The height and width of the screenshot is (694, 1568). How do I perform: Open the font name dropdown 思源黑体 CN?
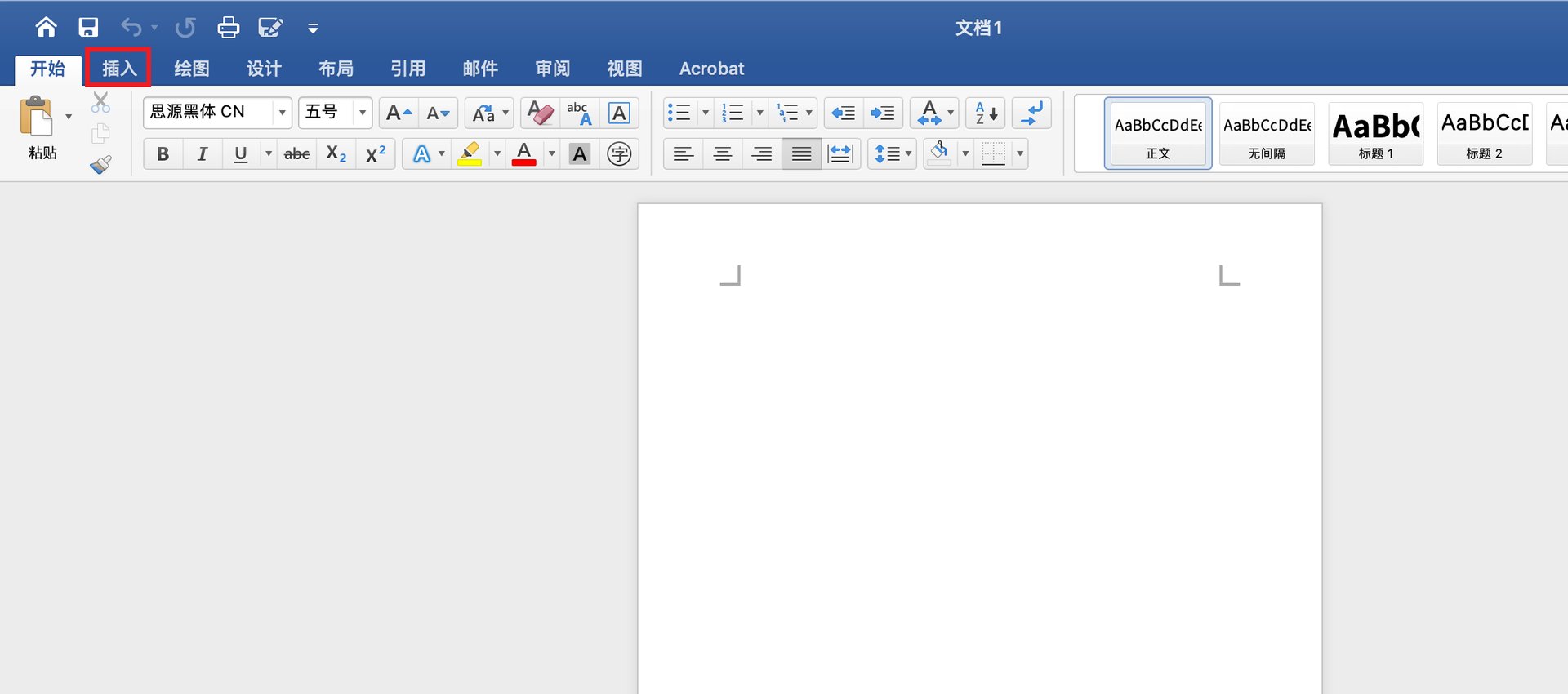(282, 113)
